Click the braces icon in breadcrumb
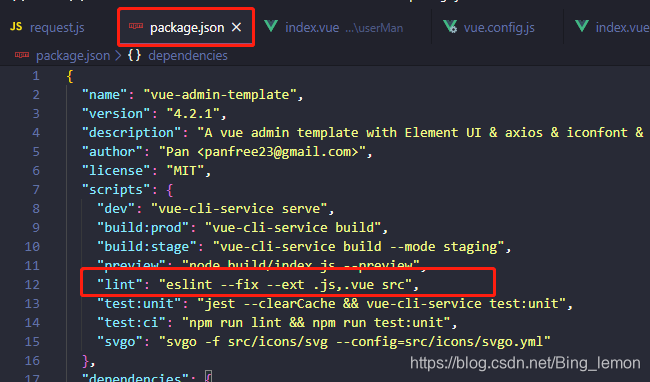Screen dimensions: 650x382 tap(134, 55)
